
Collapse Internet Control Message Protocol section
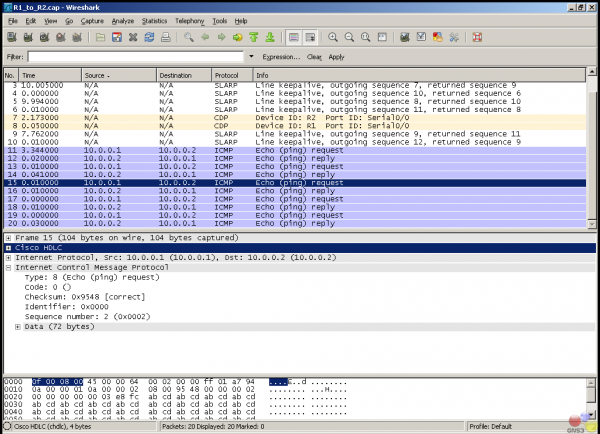(8, 267)
